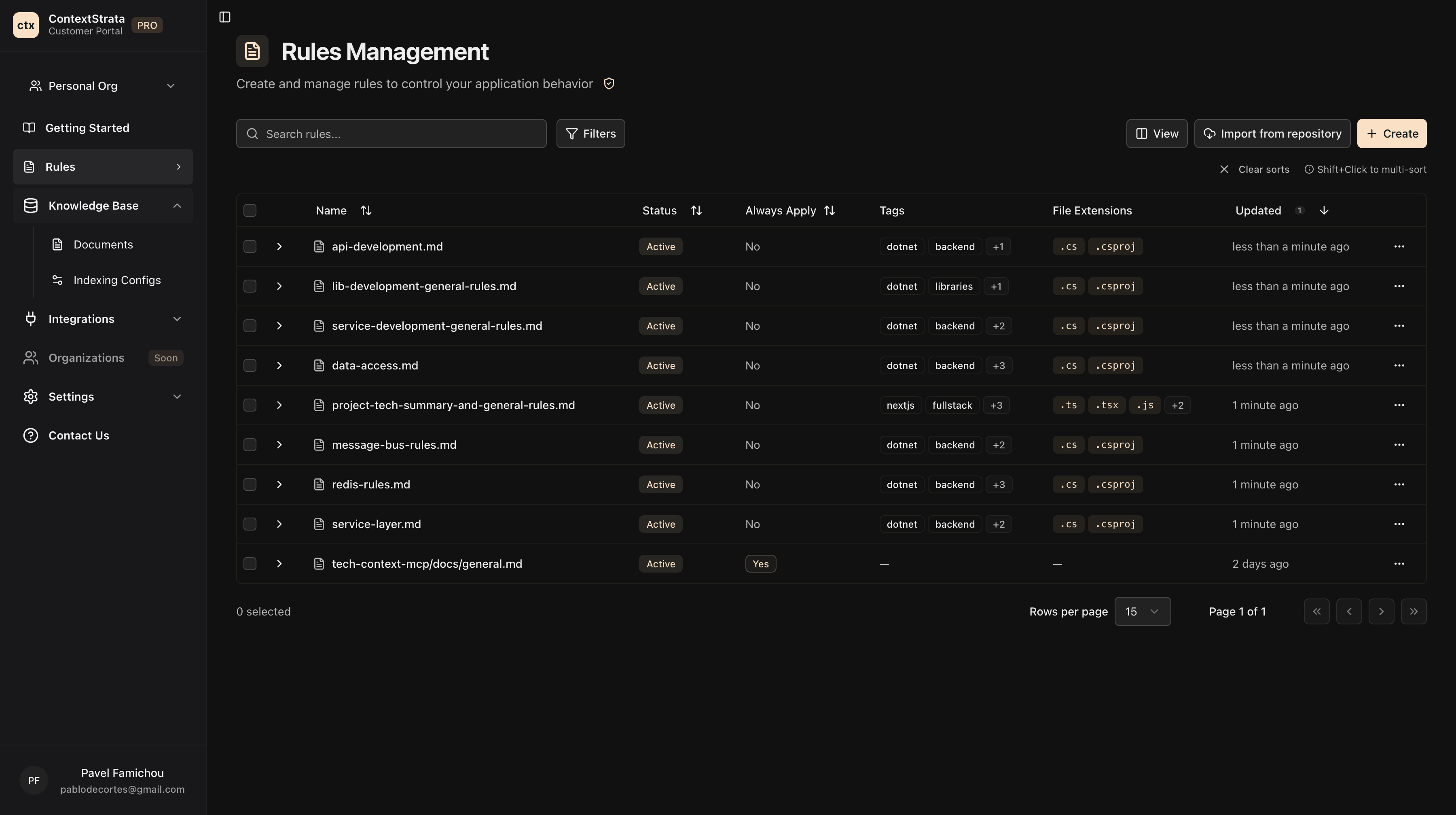
Task: Go to first page
Action: (1316, 611)
